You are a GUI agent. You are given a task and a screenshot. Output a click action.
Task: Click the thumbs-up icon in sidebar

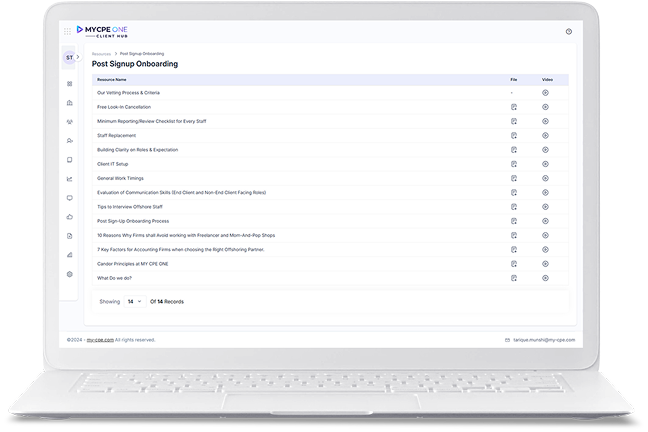point(70,216)
